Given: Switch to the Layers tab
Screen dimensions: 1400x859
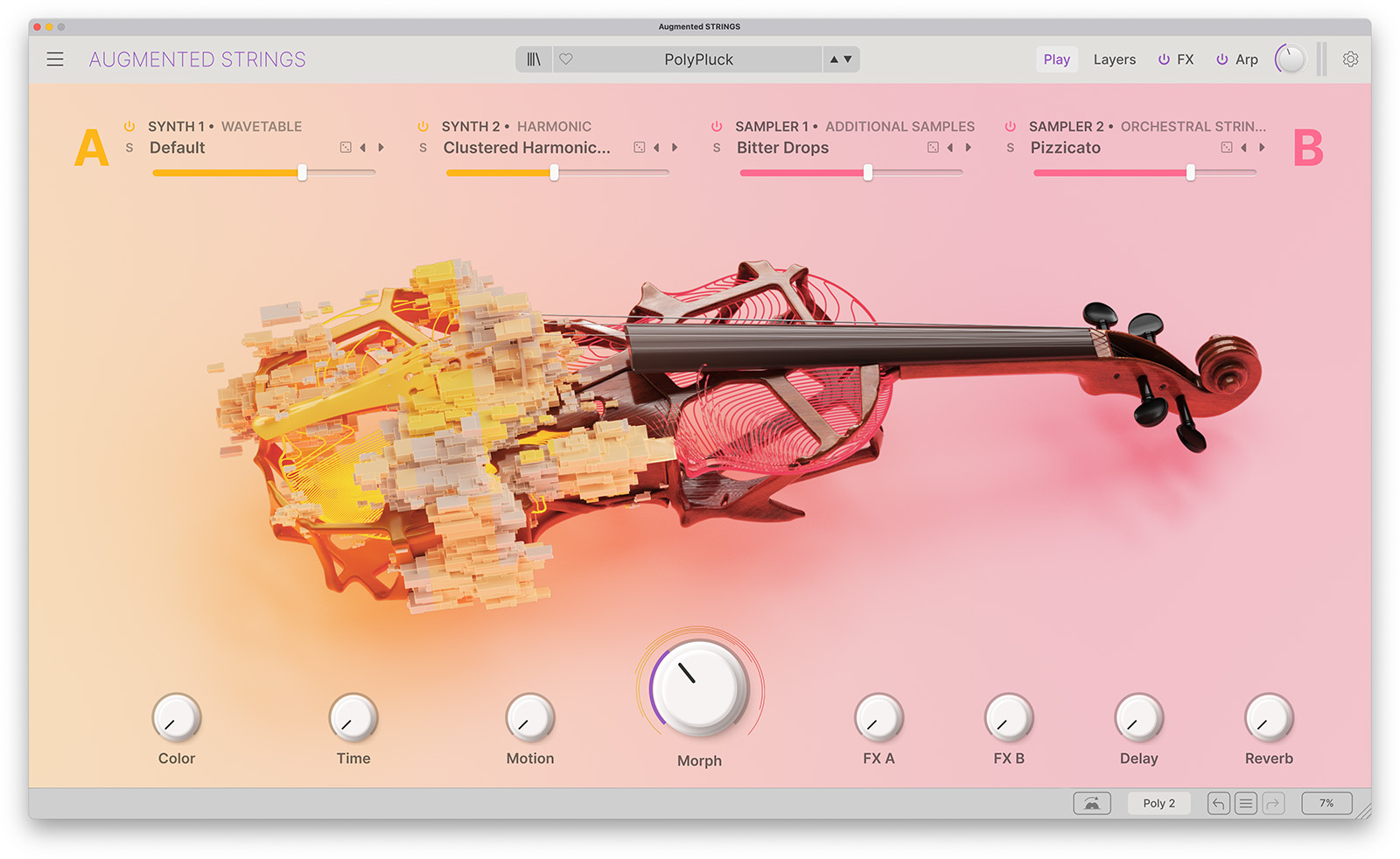Looking at the screenshot, I should tap(1114, 59).
